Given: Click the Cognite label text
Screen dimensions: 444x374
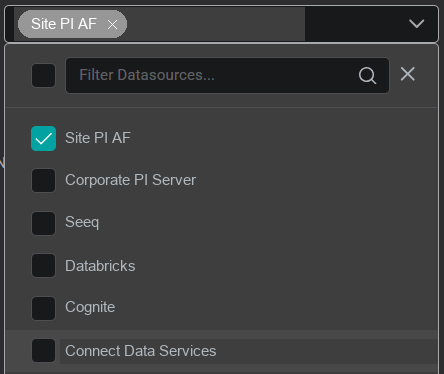Looking at the screenshot, I should click(90, 307).
